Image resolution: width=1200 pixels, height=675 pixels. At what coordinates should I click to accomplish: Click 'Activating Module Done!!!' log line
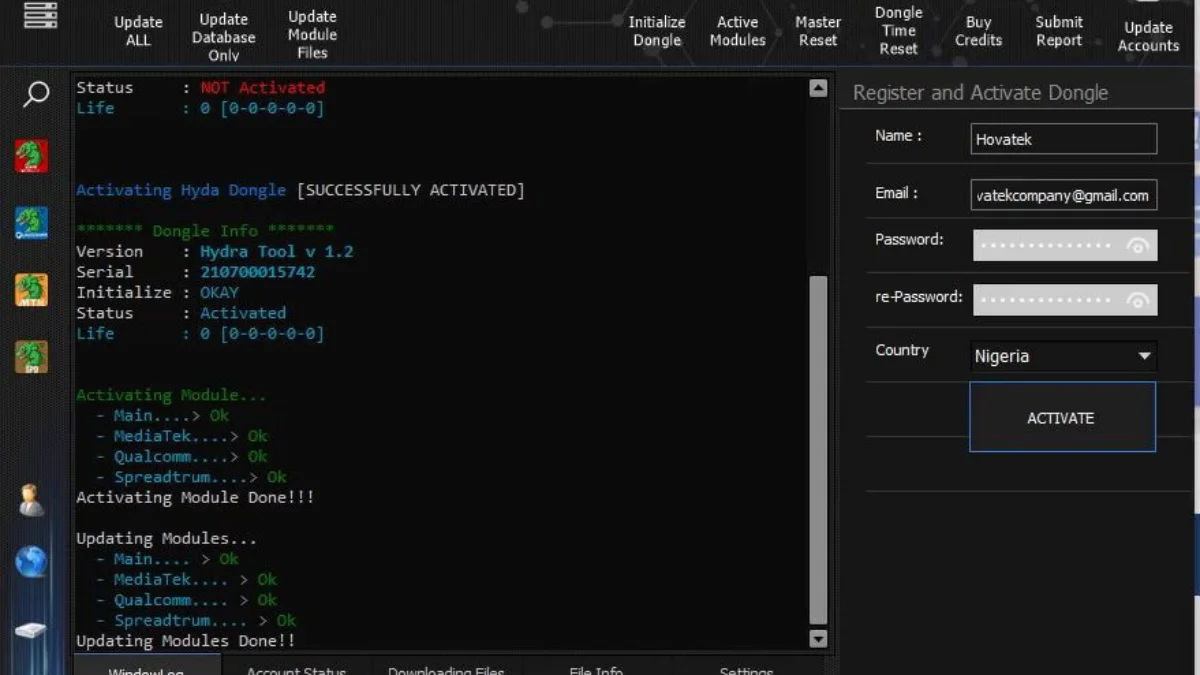pyautogui.click(x=195, y=497)
